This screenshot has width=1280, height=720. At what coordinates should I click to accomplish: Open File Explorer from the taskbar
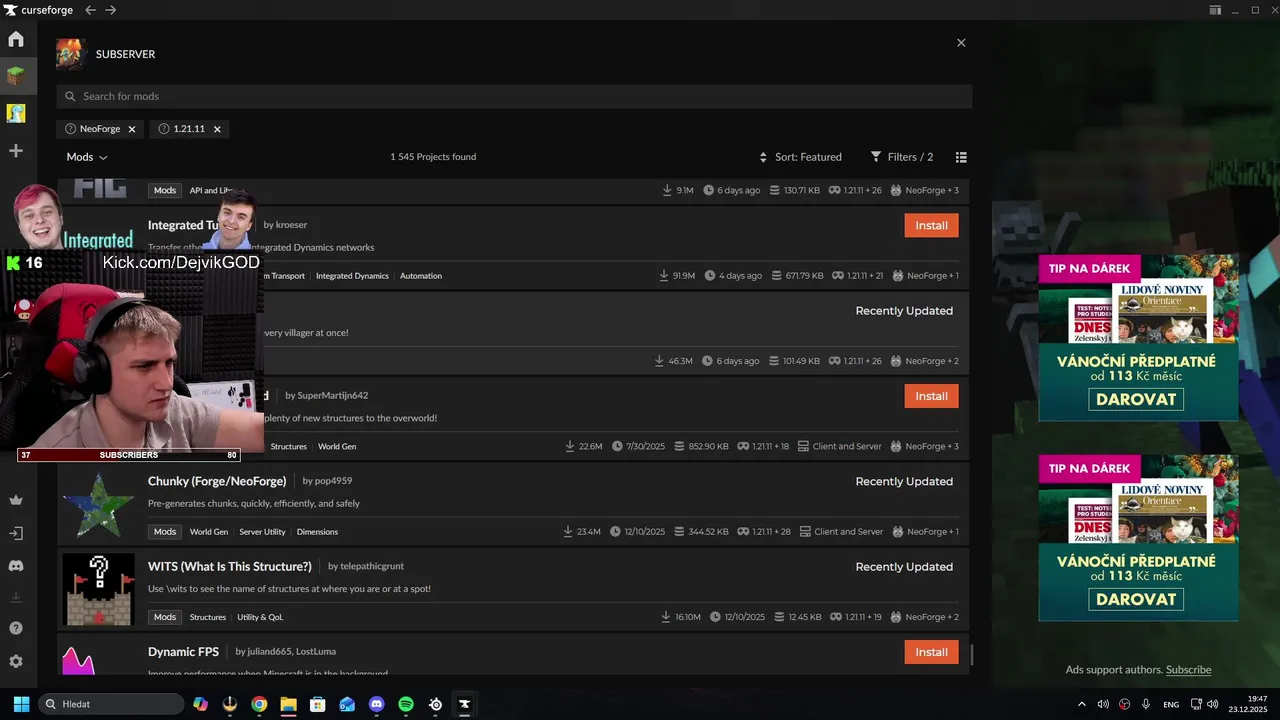pos(288,704)
